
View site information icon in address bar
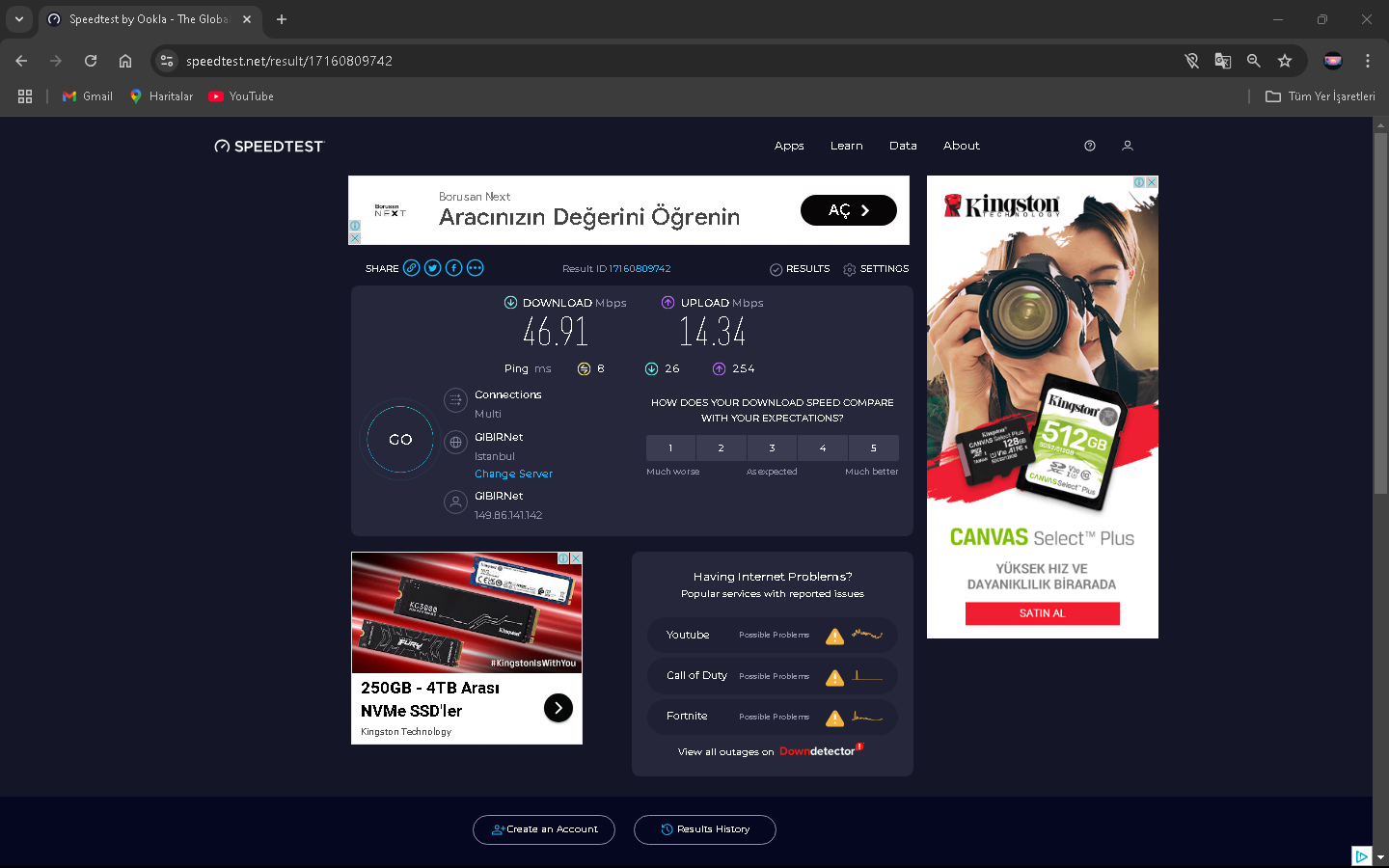[x=167, y=61]
